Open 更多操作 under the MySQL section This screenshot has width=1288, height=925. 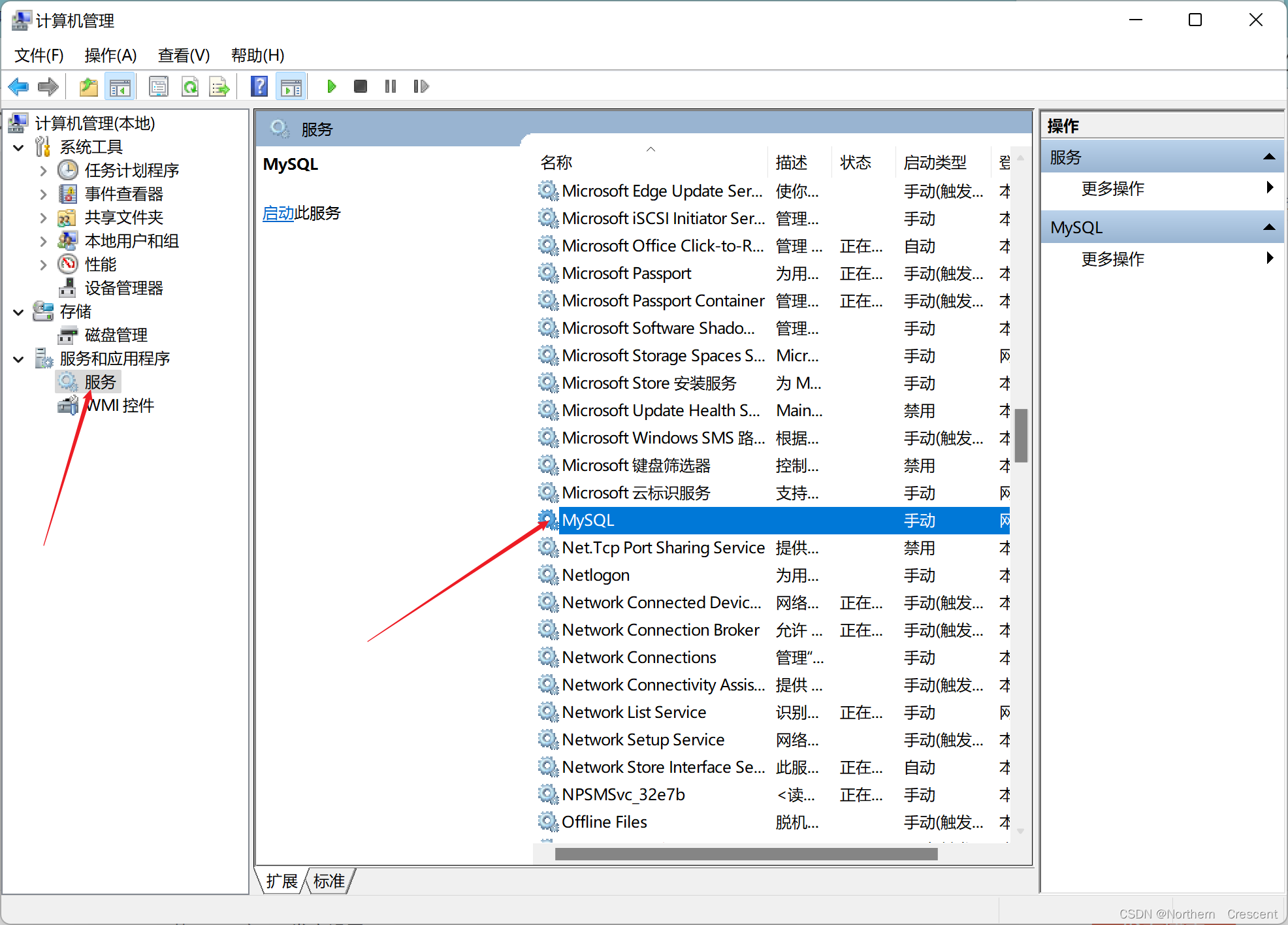tap(1112, 259)
